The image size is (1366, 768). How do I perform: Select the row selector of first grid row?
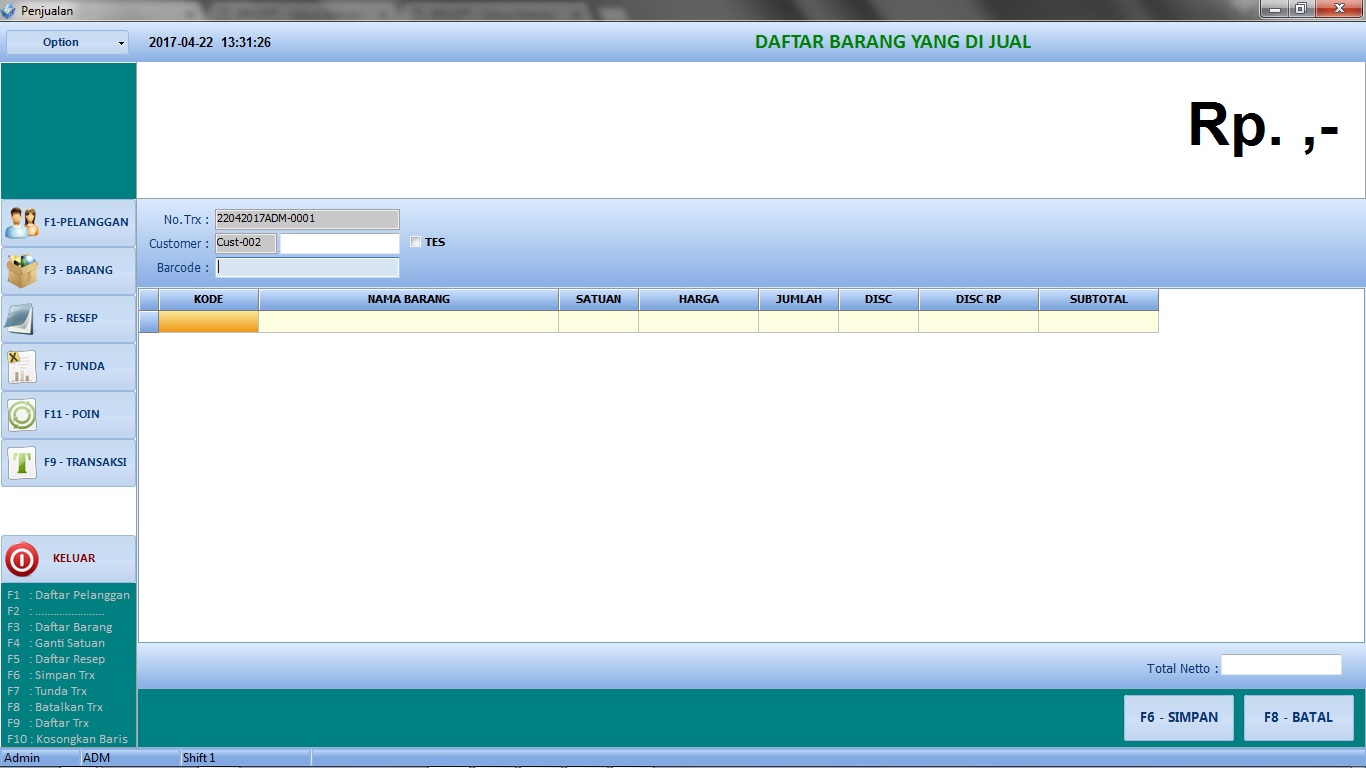(148, 322)
